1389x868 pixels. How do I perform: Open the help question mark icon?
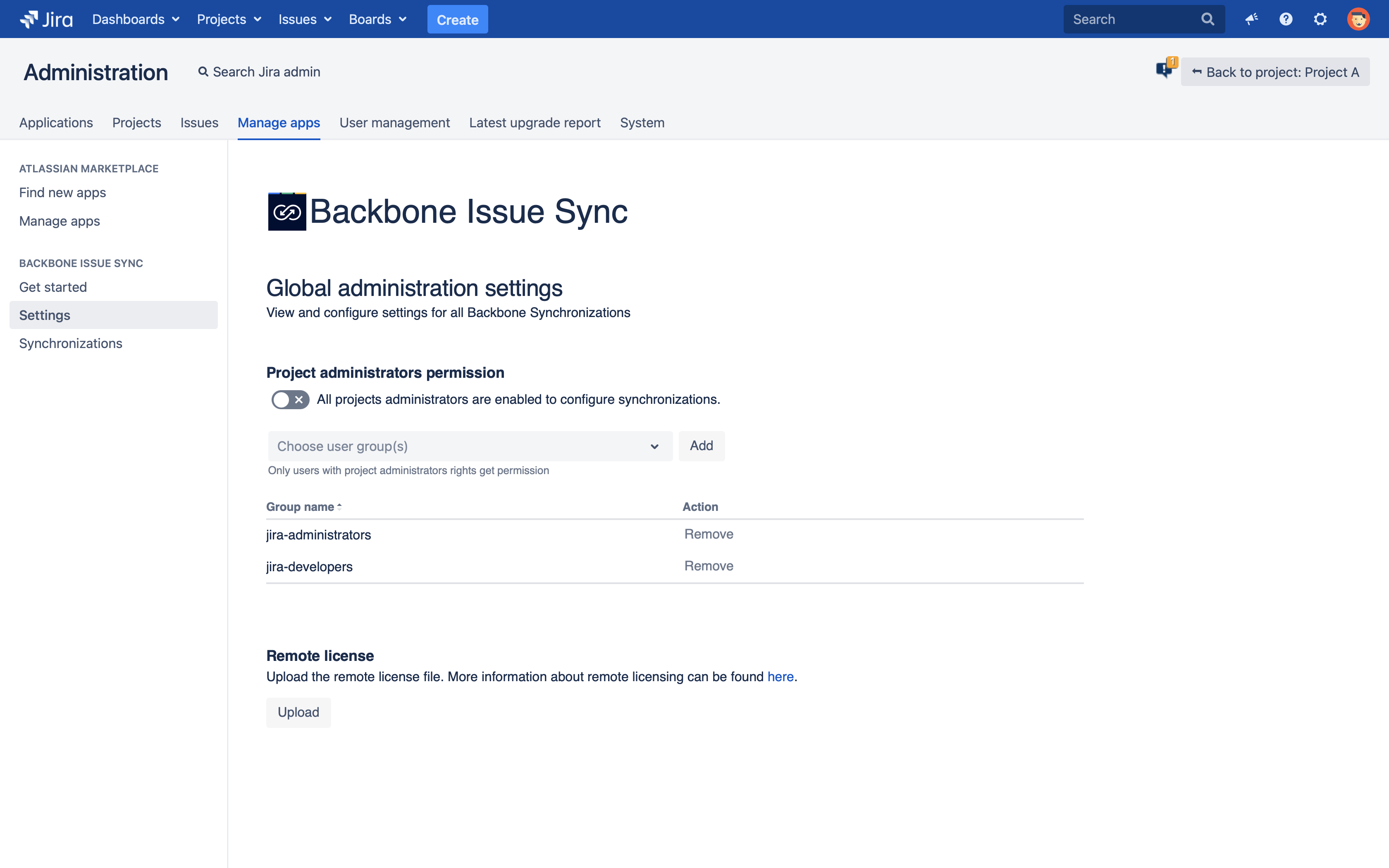[x=1286, y=19]
